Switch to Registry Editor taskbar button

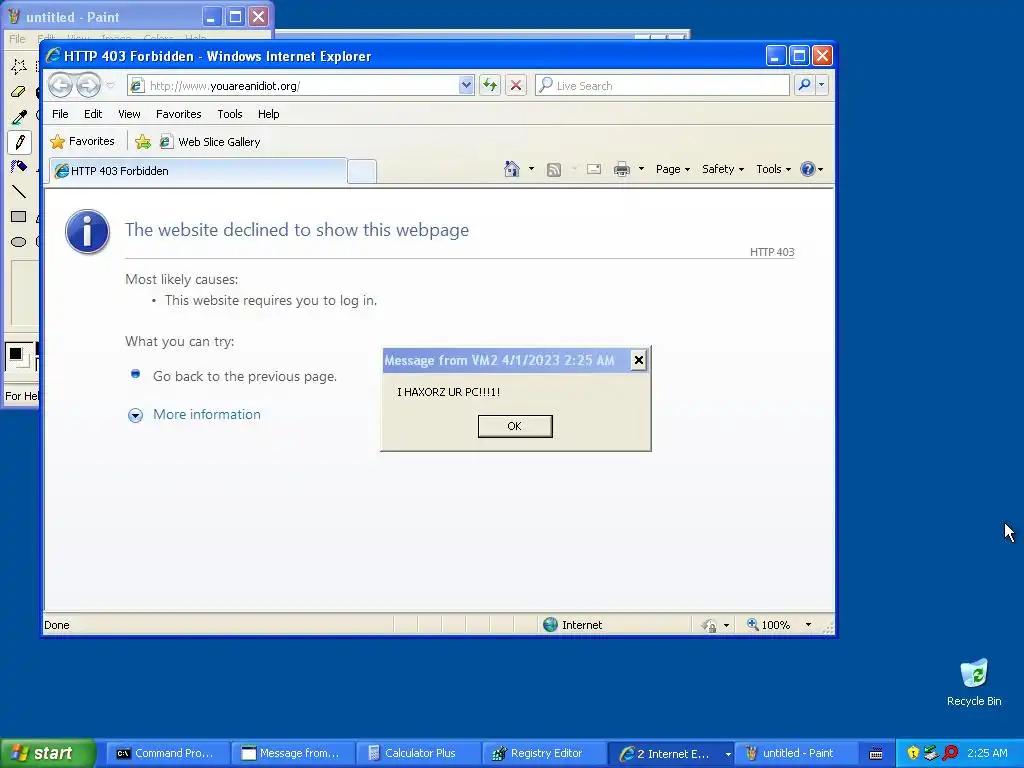pyautogui.click(x=545, y=753)
